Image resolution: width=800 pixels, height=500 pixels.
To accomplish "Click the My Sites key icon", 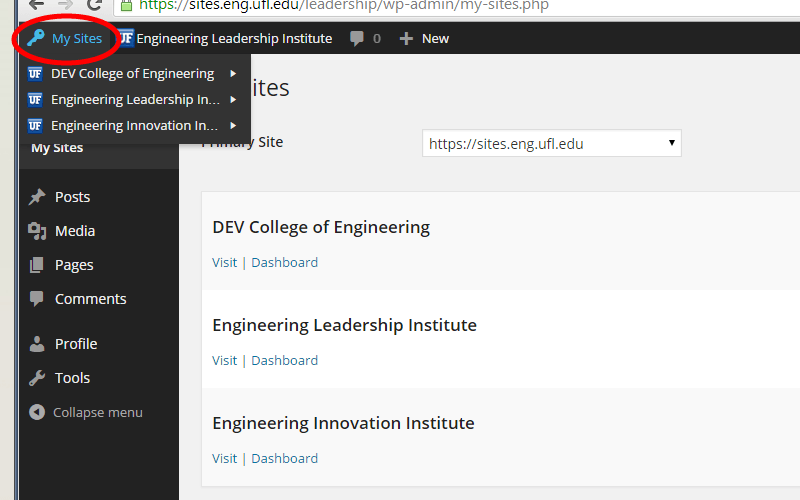I will [35, 39].
